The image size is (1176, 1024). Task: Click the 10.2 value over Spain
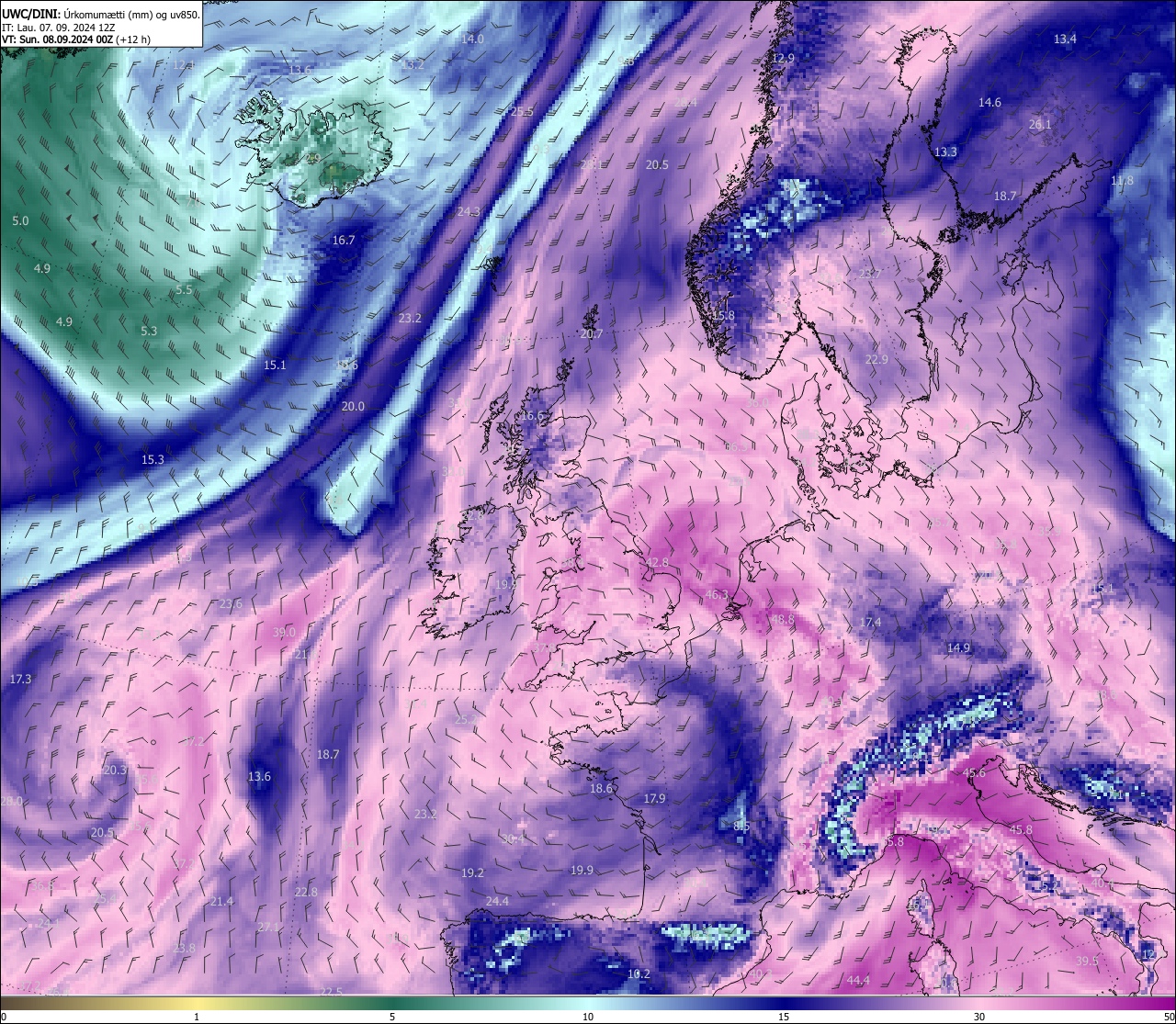639,974
